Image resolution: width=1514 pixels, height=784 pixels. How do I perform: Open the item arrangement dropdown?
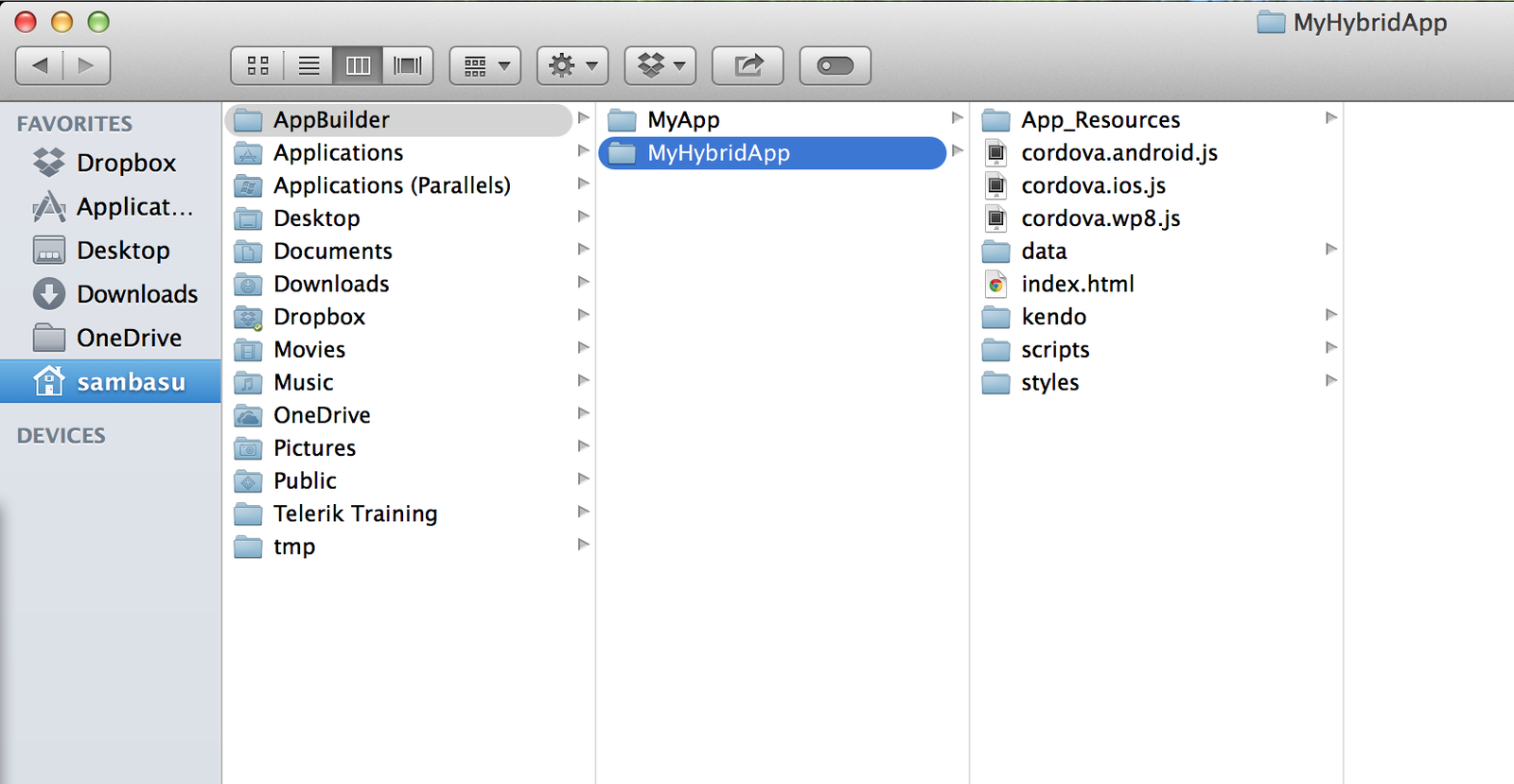coord(485,65)
